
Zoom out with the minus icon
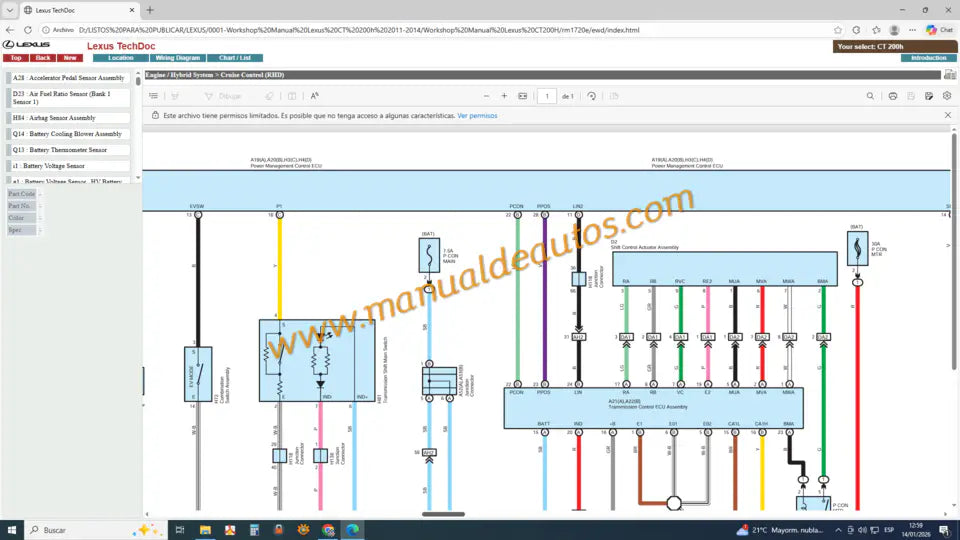pyautogui.click(x=486, y=96)
